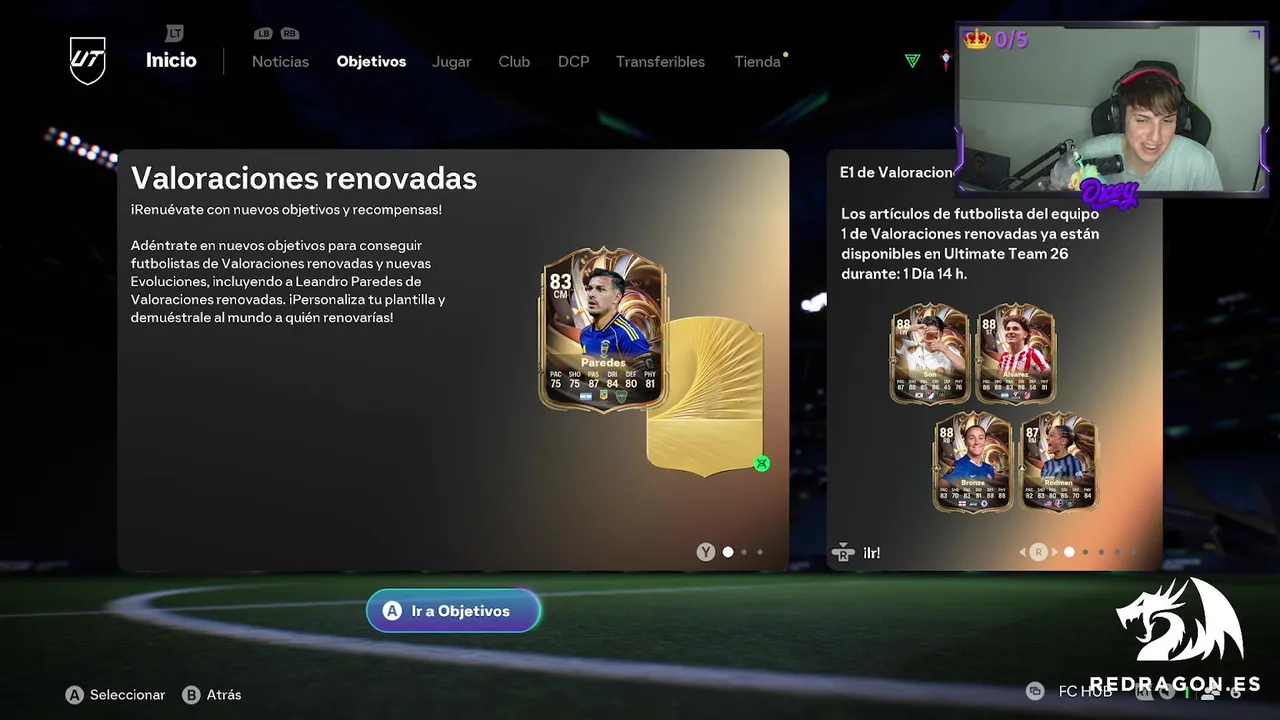Click the R-stick icon beside ¡Ir!

click(843, 552)
